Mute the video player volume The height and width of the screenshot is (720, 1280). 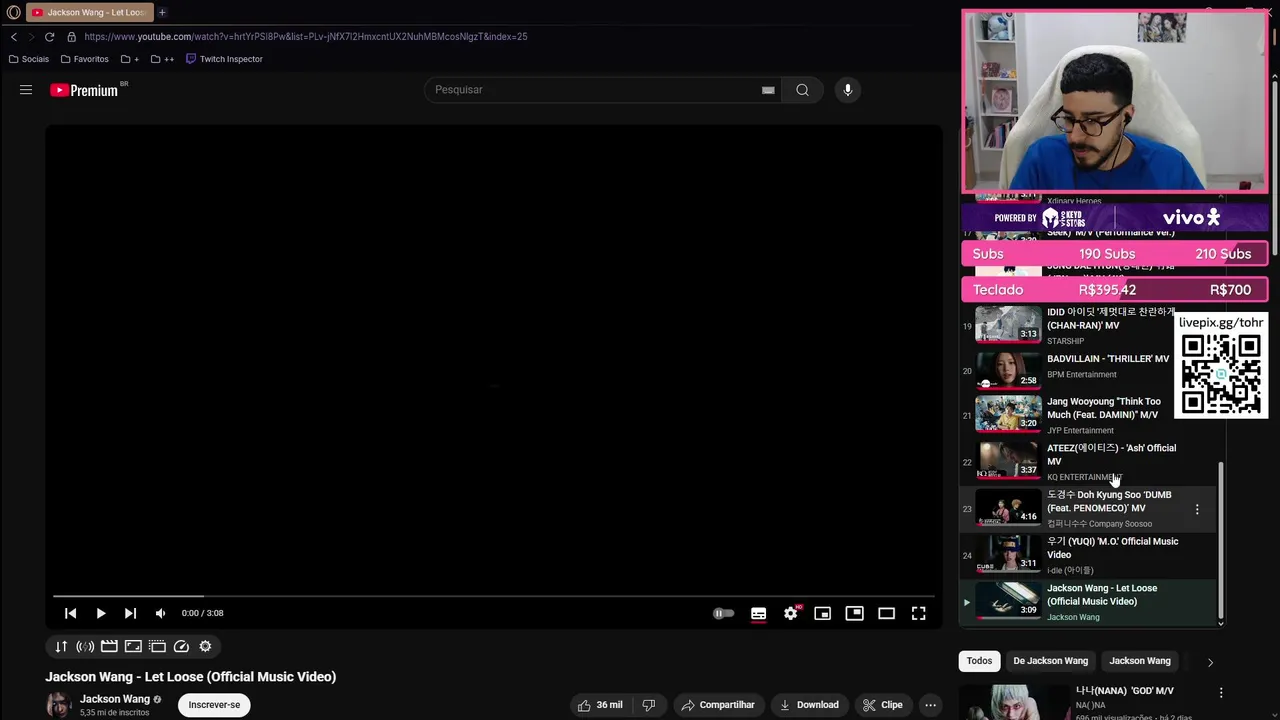(x=160, y=613)
